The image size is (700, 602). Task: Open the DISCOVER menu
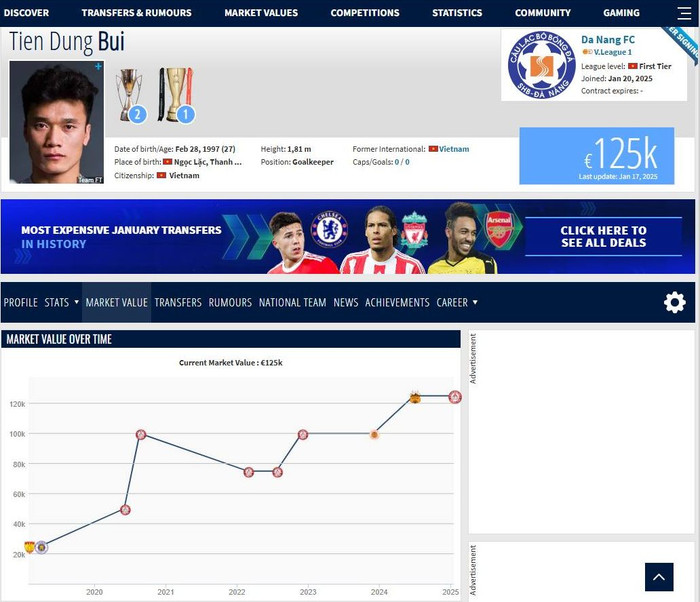point(26,13)
